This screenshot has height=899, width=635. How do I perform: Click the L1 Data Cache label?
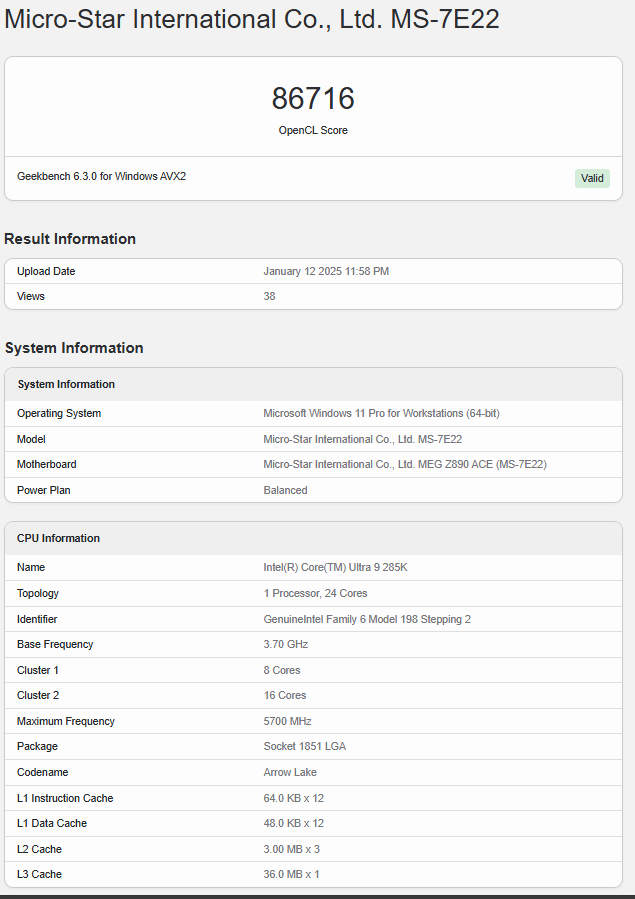pyautogui.click(x=52, y=823)
